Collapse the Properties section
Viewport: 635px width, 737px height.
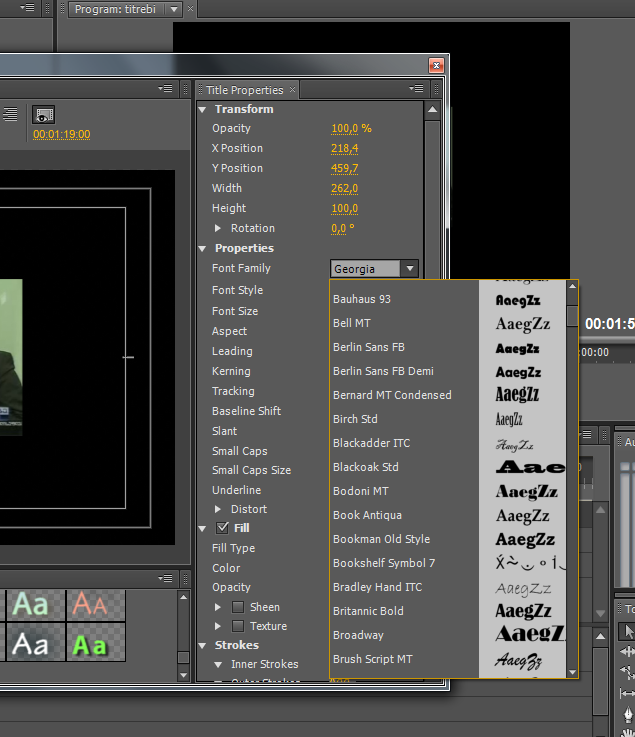click(203, 249)
